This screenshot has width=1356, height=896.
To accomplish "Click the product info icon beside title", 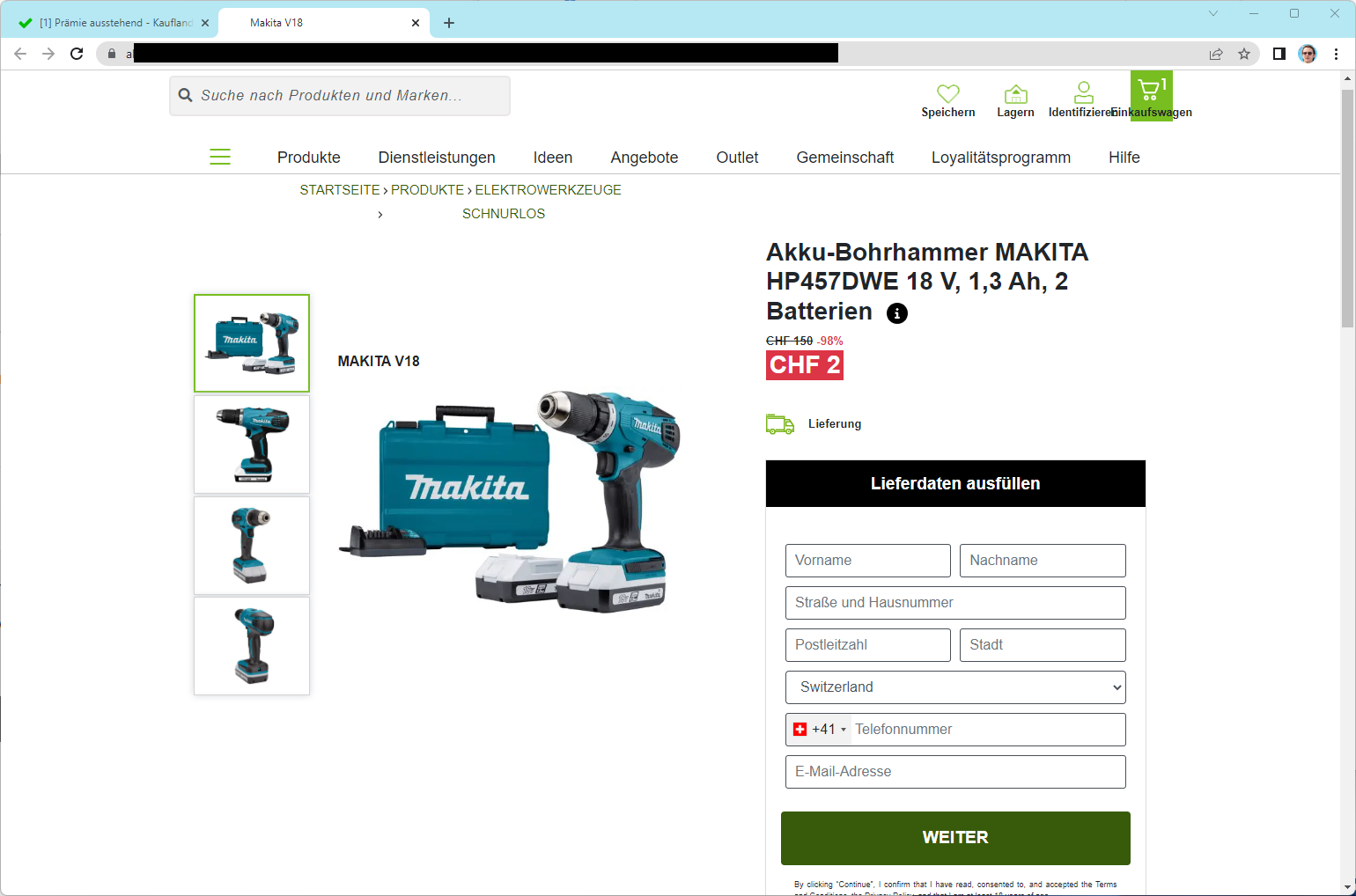I will tap(896, 313).
